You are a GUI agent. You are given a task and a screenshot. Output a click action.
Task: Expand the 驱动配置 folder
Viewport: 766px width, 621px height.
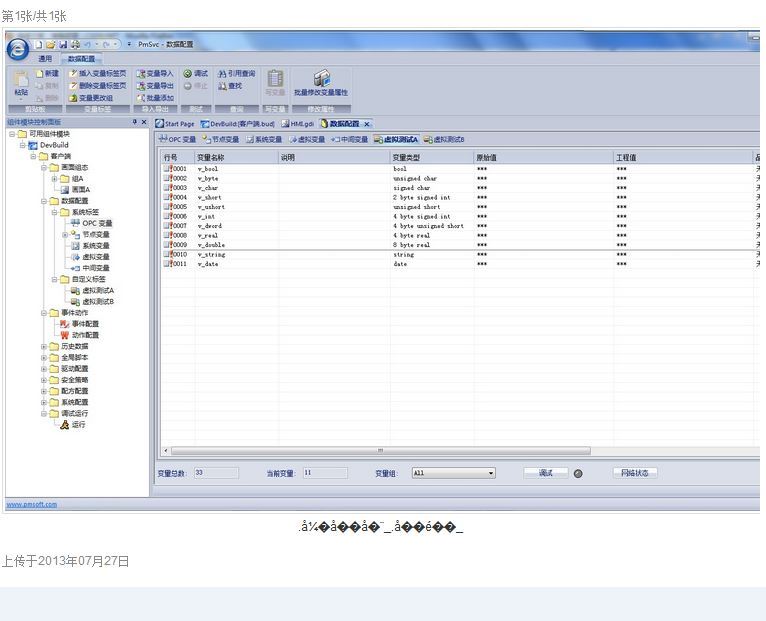pos(44,369)
